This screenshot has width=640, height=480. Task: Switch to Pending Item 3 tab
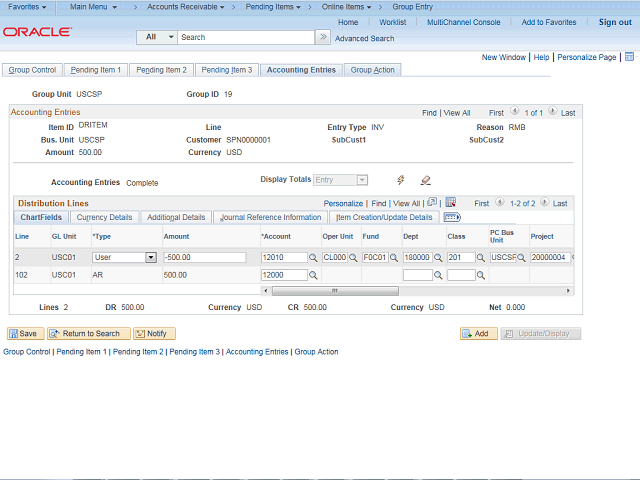pyautogui.click(x=227, y=70)
